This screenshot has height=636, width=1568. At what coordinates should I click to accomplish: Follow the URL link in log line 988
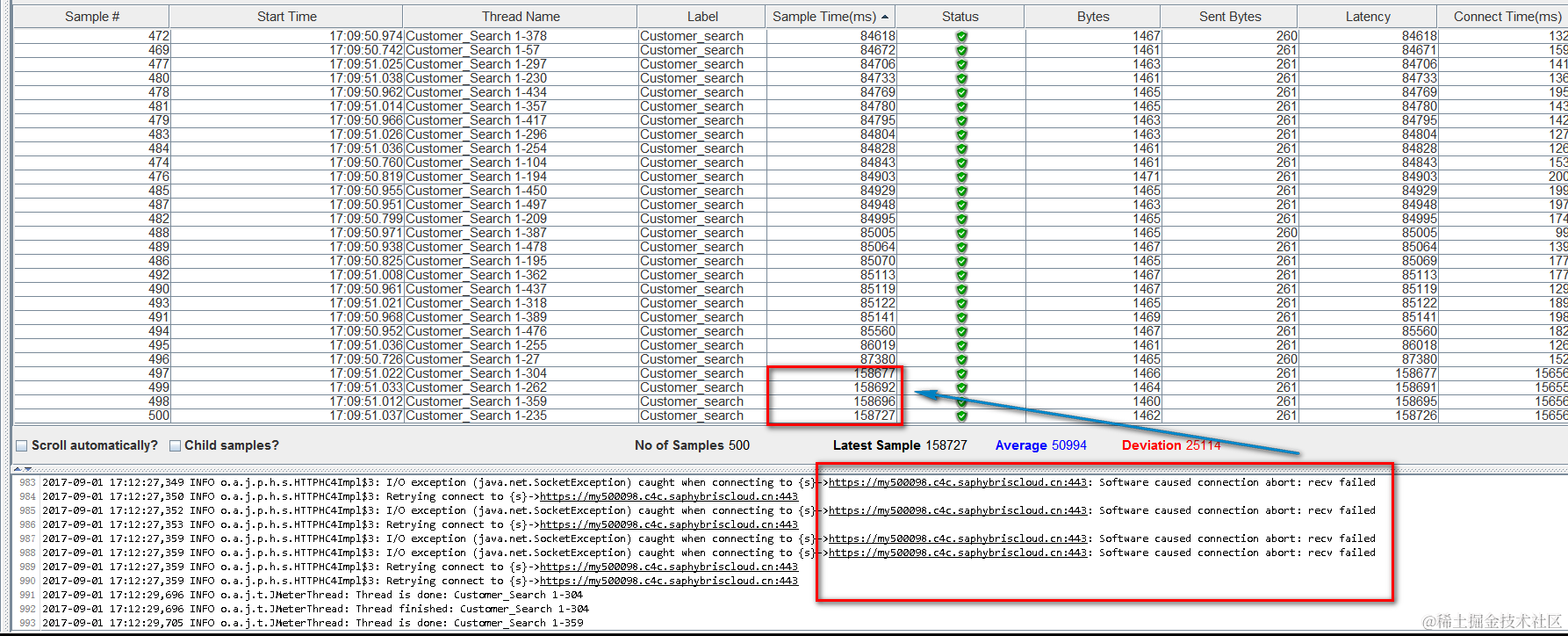click(x=958, y=553)
